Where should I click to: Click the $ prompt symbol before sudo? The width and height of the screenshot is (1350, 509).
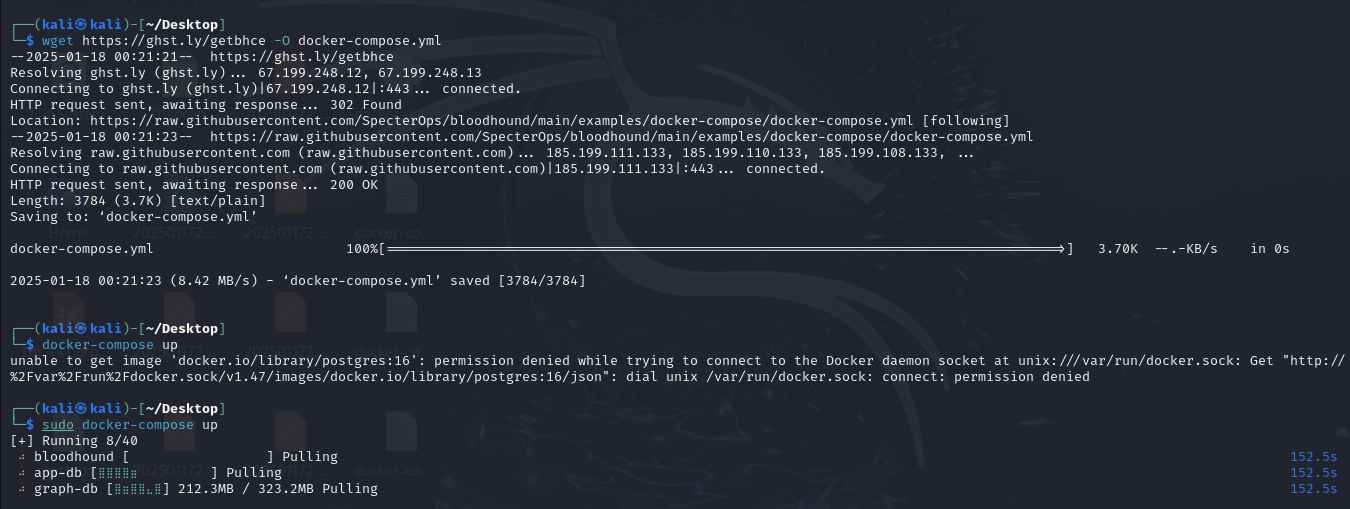coord(30,425)
